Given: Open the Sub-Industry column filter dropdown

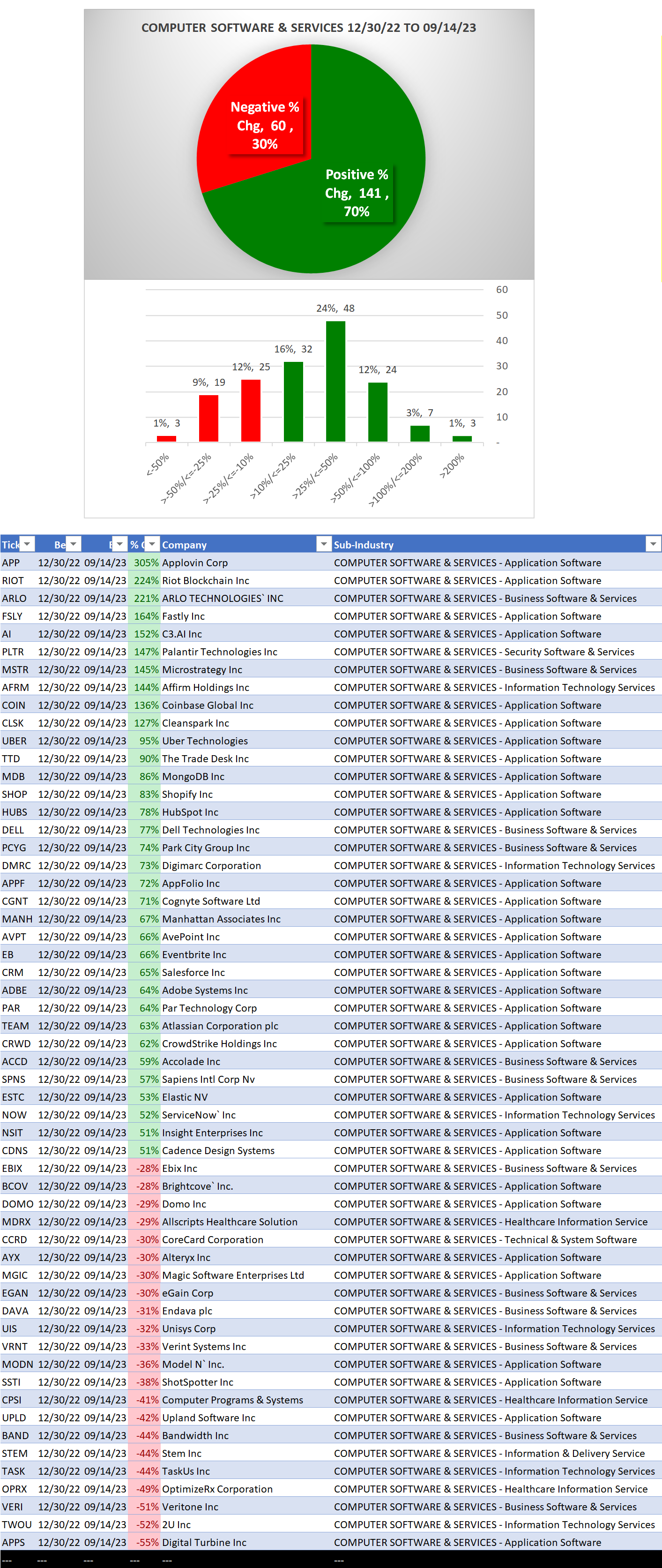Looking at the screenshot, I should pos(654,544).
